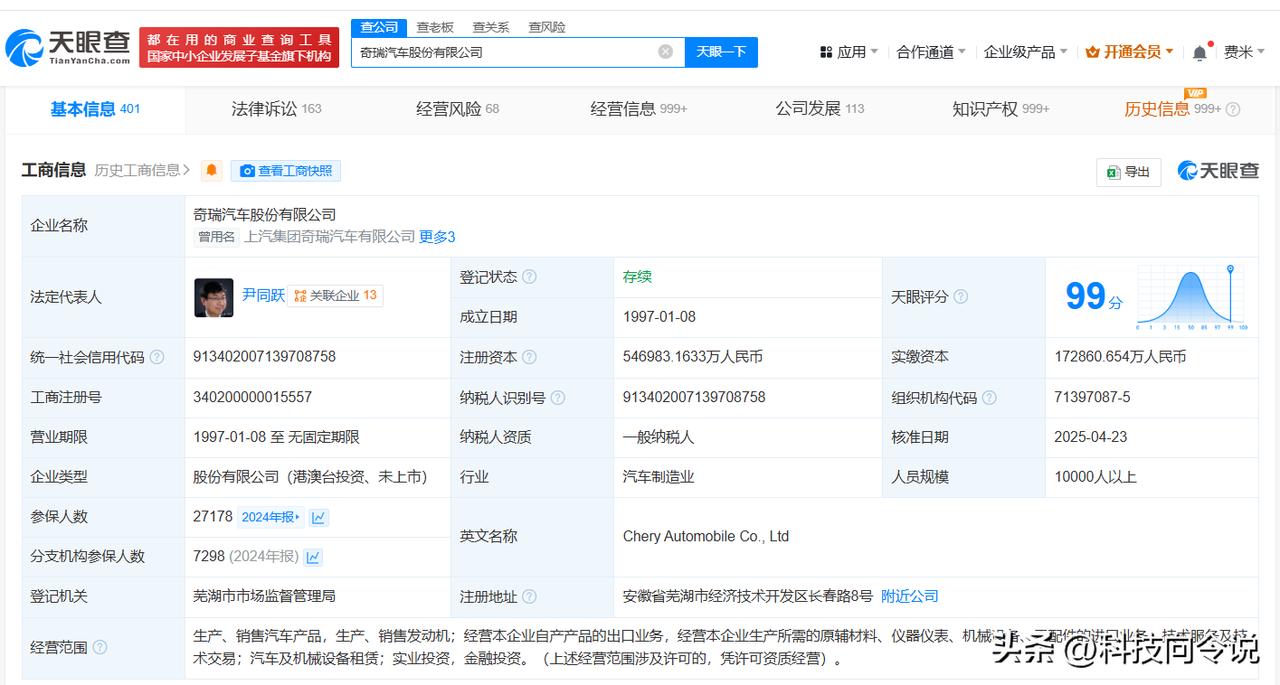
Task: Select organization code 71397087-5
Action: pos(1092,397)
